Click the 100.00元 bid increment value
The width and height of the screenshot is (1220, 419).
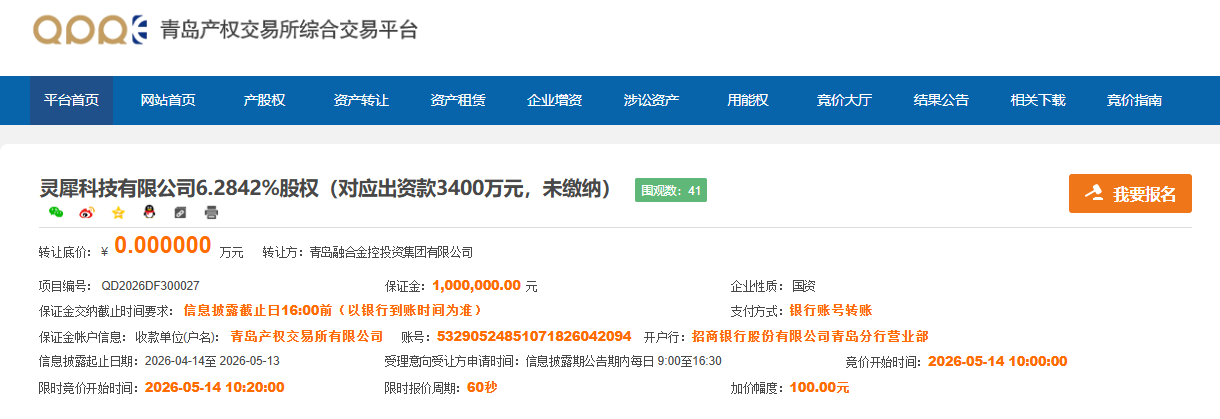pos(819,387)
